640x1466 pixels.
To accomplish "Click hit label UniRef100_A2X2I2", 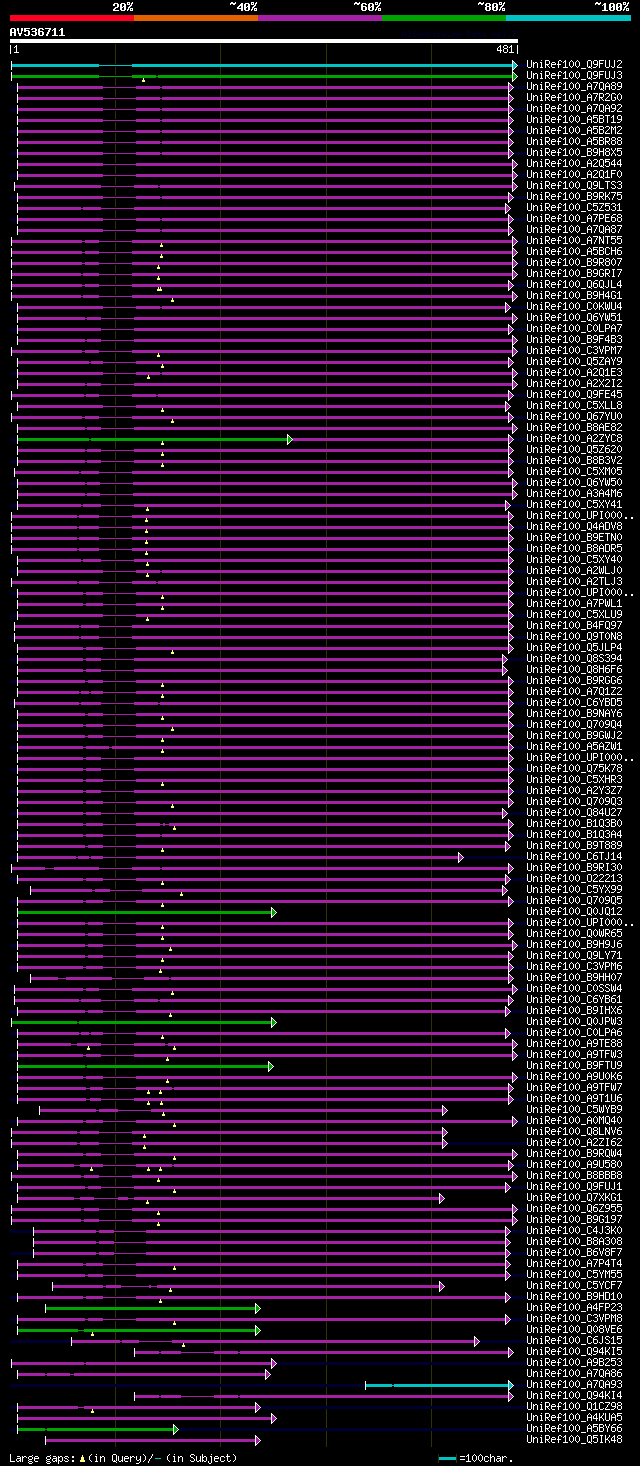I will click(x=575, y=383).
